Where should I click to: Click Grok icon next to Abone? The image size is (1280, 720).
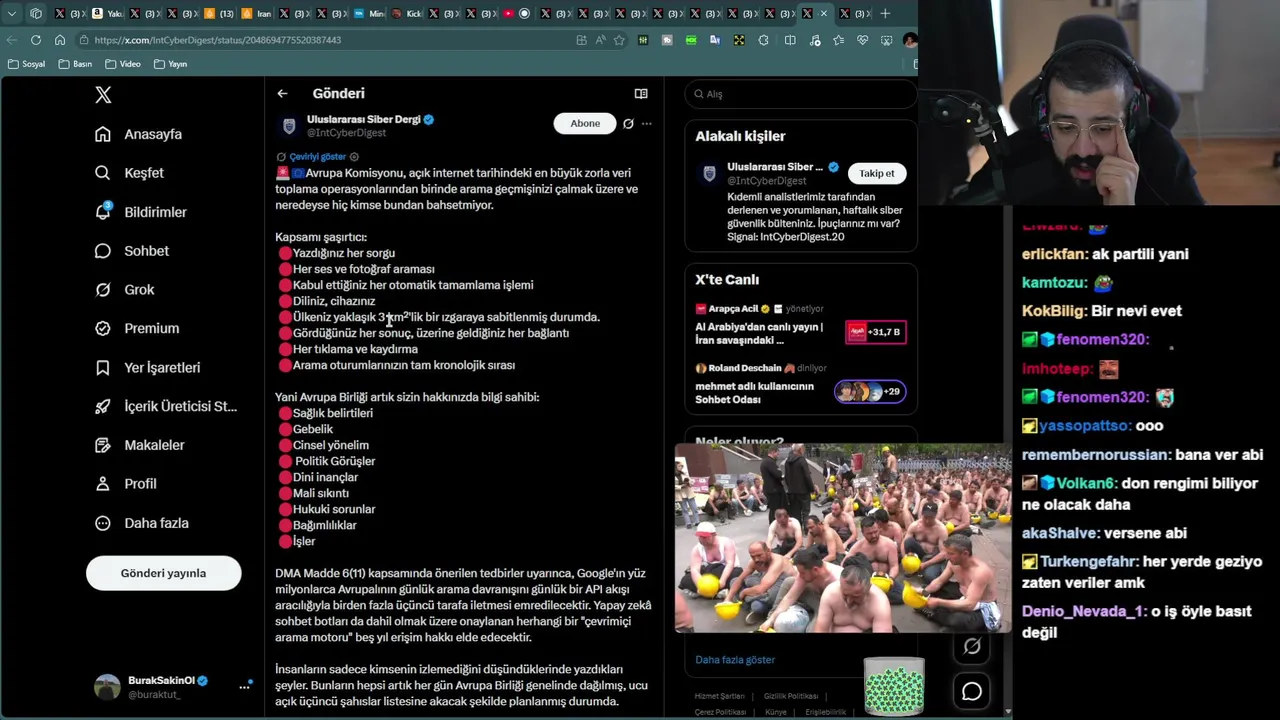(x=628, y=124)
